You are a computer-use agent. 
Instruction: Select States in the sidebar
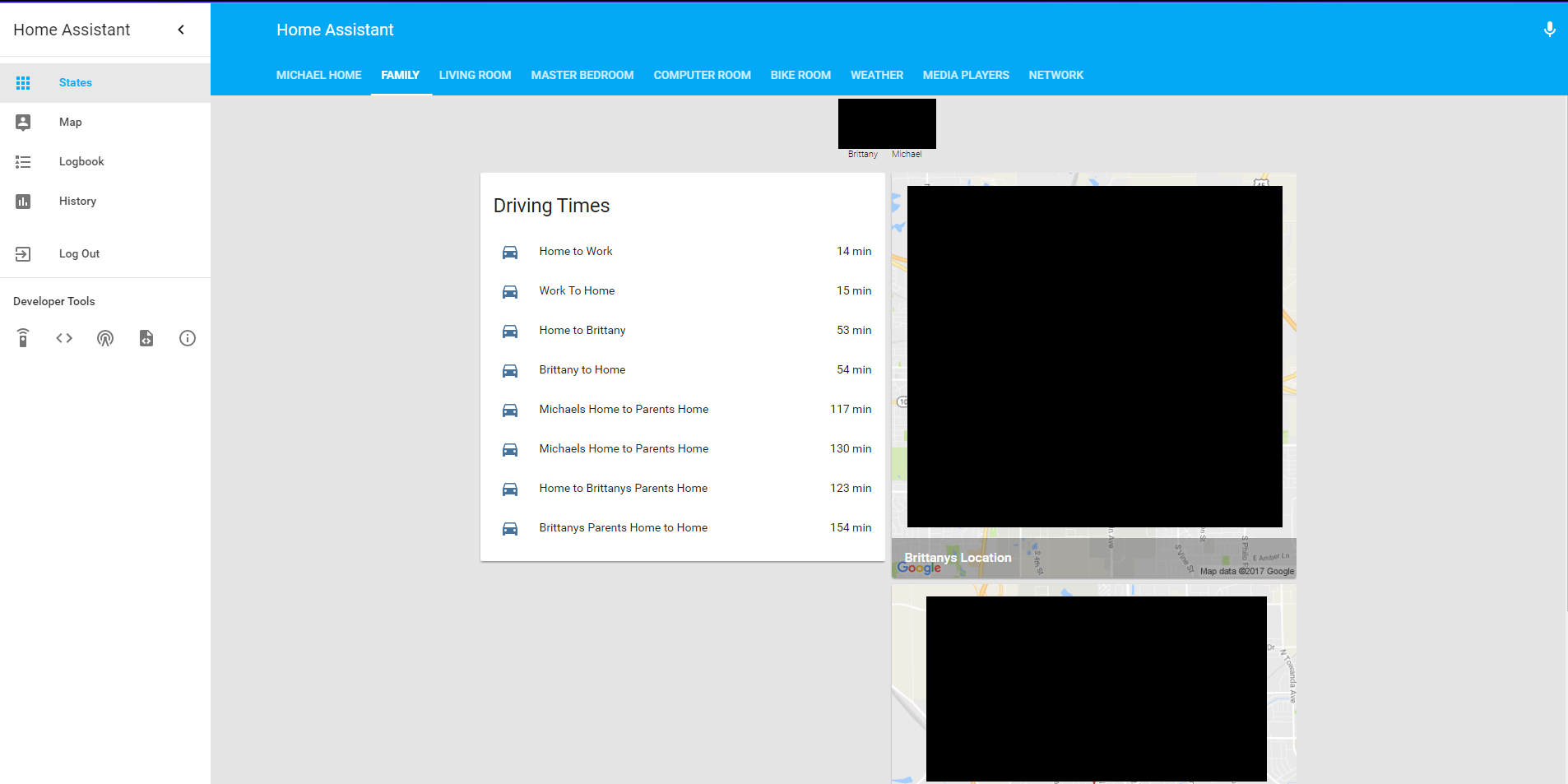[105, 83]
